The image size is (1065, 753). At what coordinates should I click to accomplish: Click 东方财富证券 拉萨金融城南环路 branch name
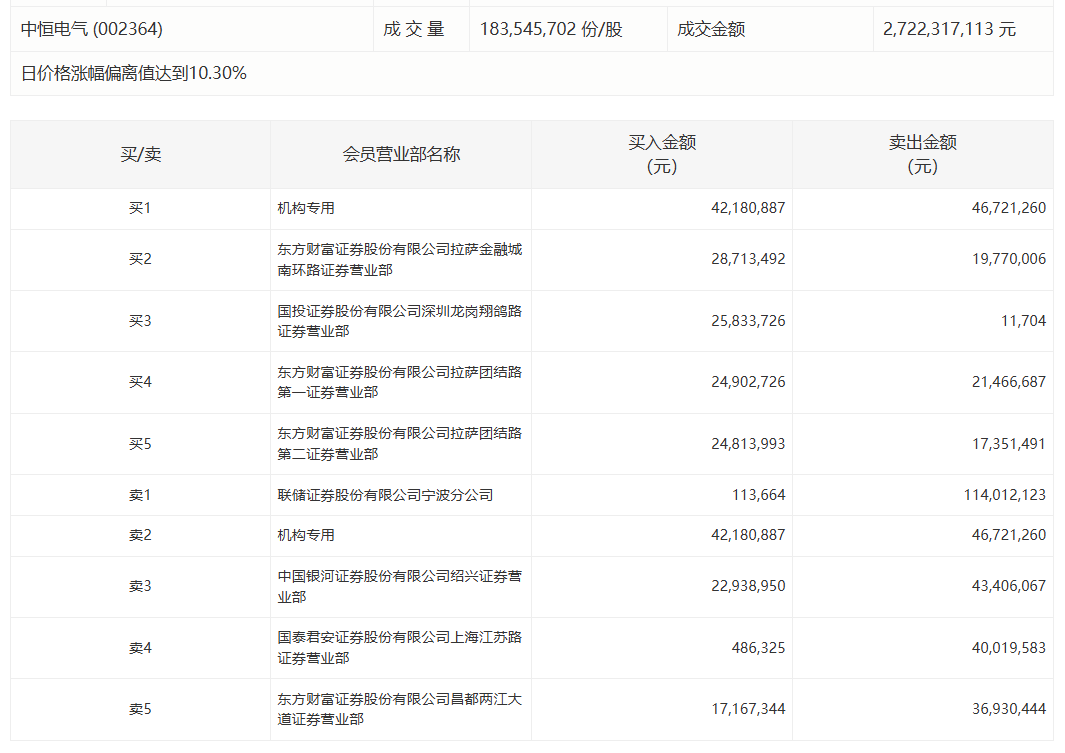399,259
